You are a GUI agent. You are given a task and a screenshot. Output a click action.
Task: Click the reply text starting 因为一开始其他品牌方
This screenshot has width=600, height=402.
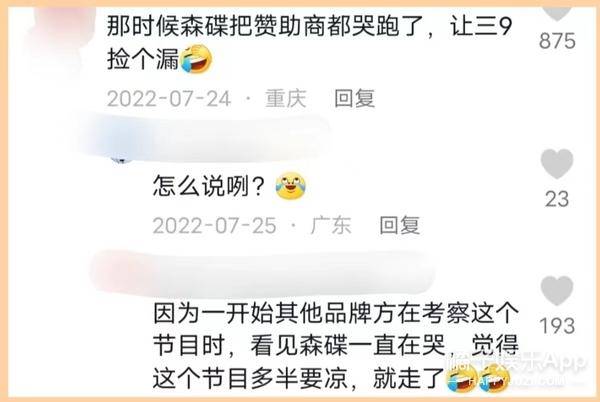tap(336, 346)
